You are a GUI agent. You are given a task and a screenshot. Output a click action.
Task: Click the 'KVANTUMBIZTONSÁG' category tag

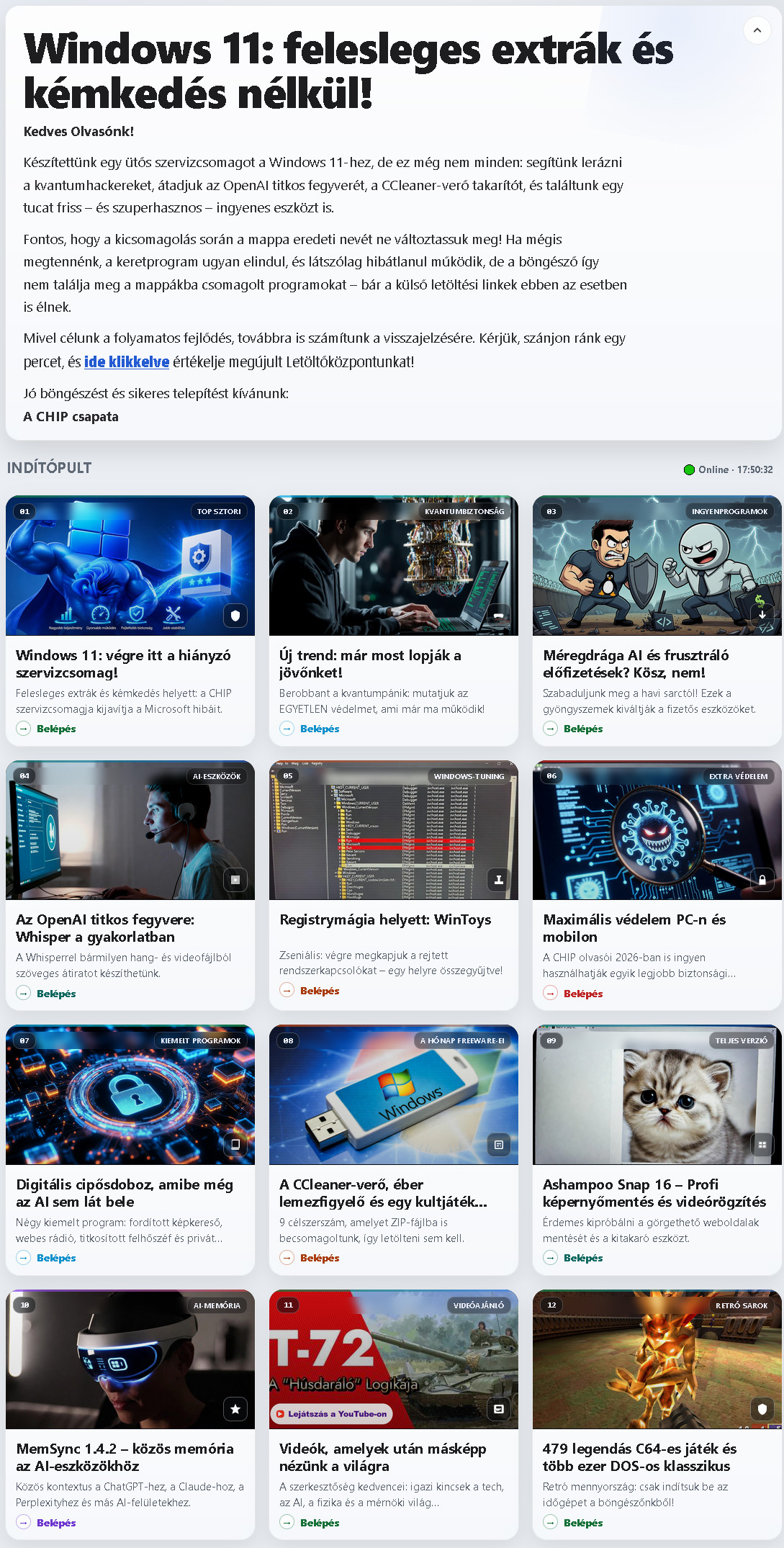(x=464, y=511)
